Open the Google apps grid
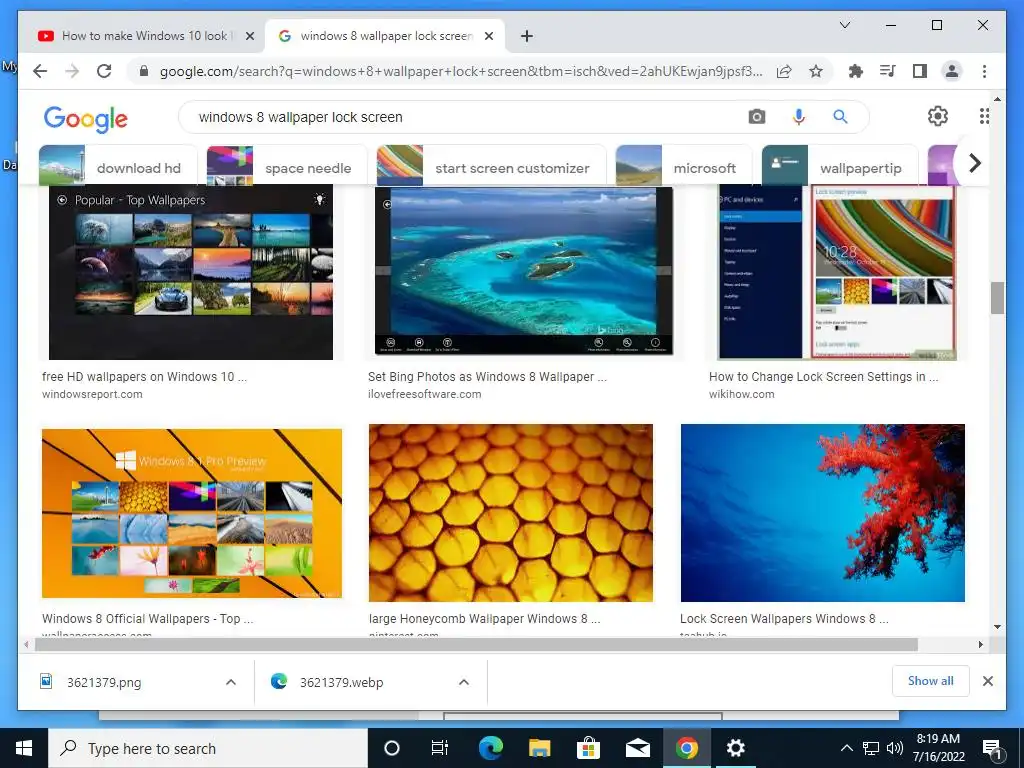Screen dimensions: 1024x768 pos(984,116)
